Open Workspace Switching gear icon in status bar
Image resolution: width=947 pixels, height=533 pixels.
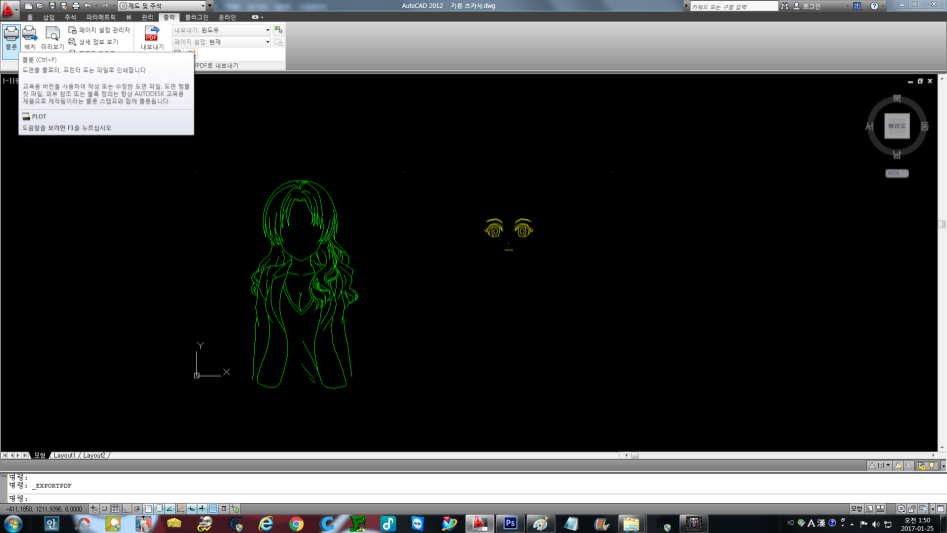pos(901,509)
